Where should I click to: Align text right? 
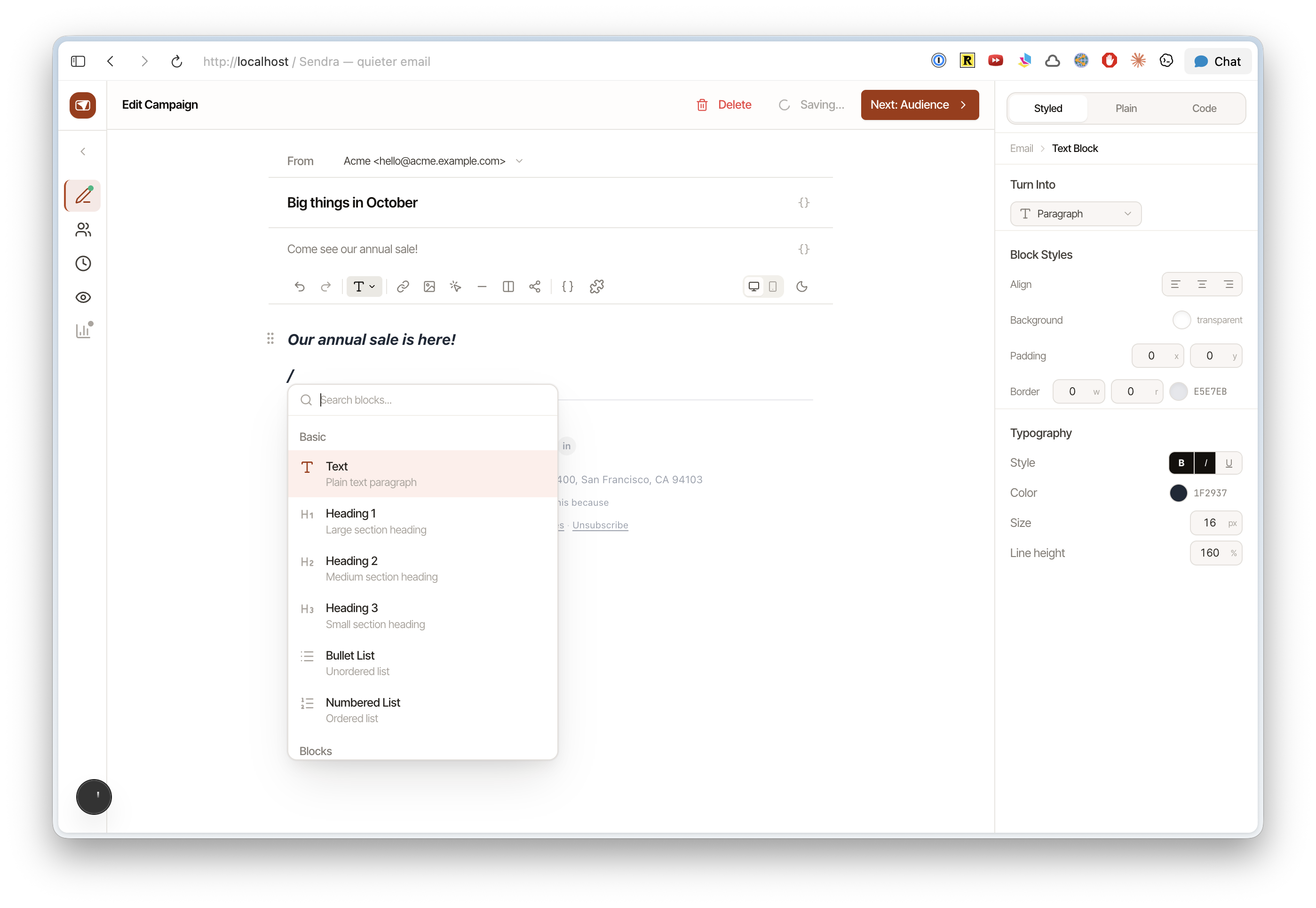pos(1229,285)
